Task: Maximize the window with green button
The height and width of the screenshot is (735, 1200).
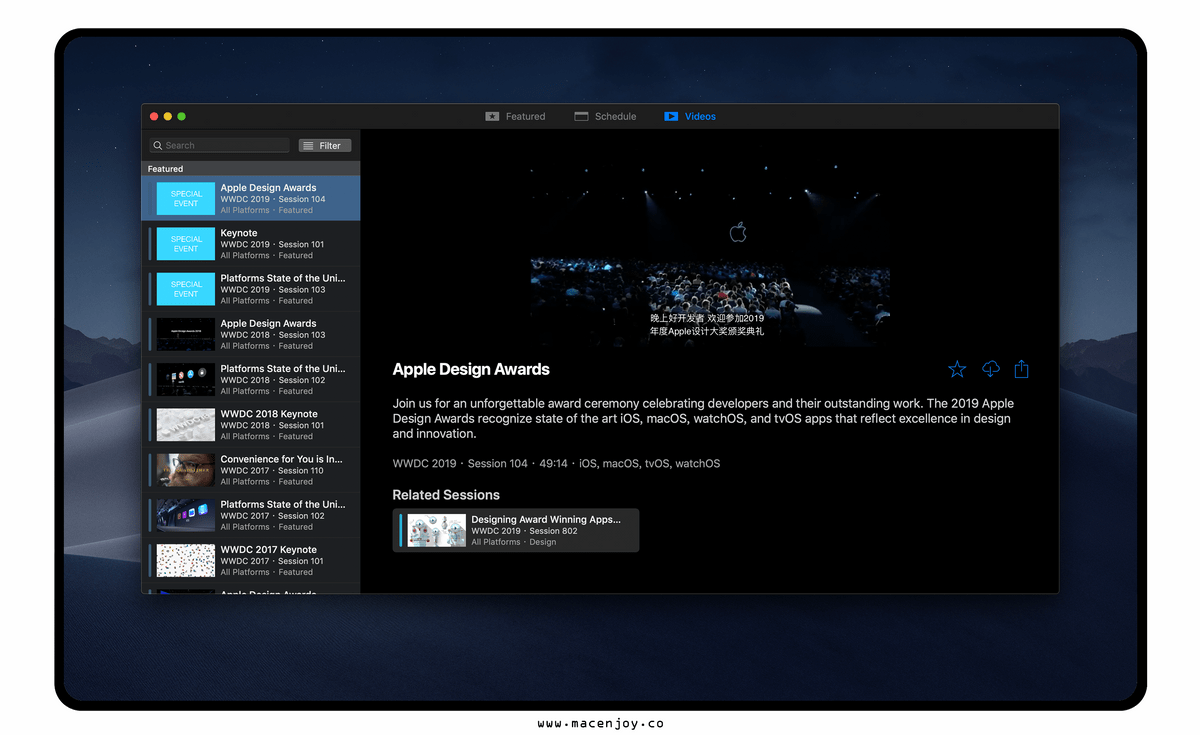Action: click(182, 117)
